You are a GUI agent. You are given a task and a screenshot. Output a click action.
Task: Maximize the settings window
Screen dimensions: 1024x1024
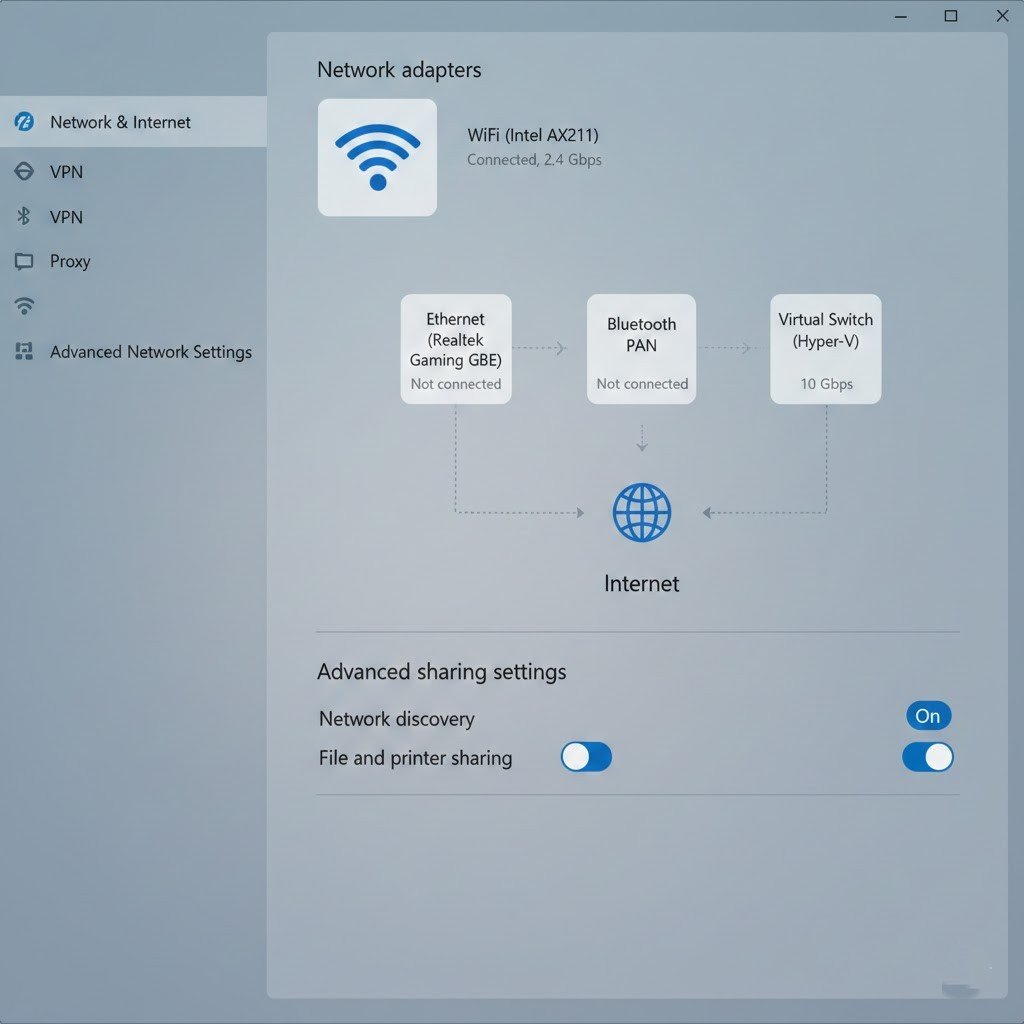pos(951,16)
